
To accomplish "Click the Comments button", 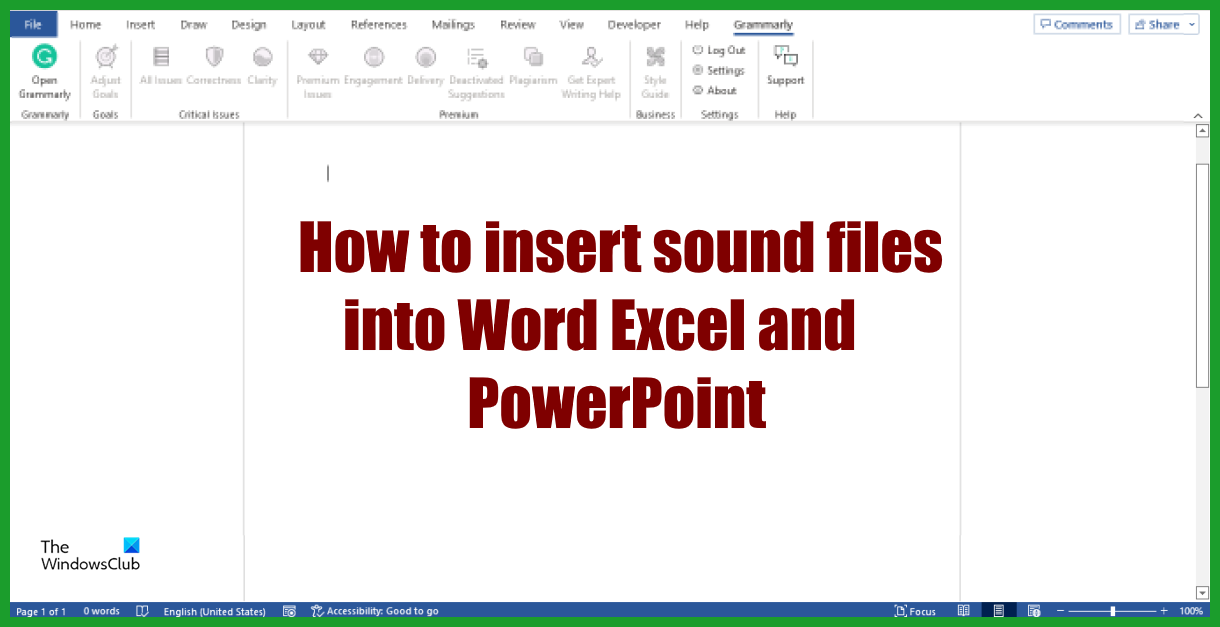I will [x=1077, y=23].
